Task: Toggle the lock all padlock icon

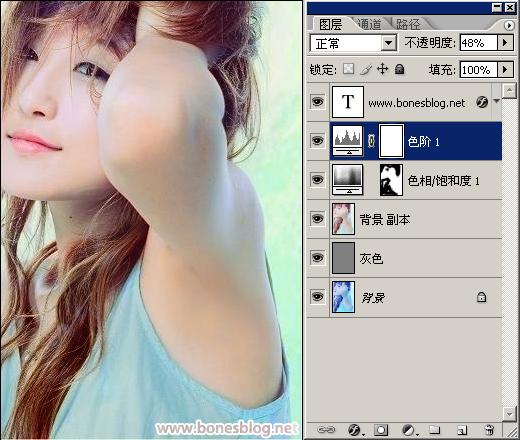Action: coord(400,69)
